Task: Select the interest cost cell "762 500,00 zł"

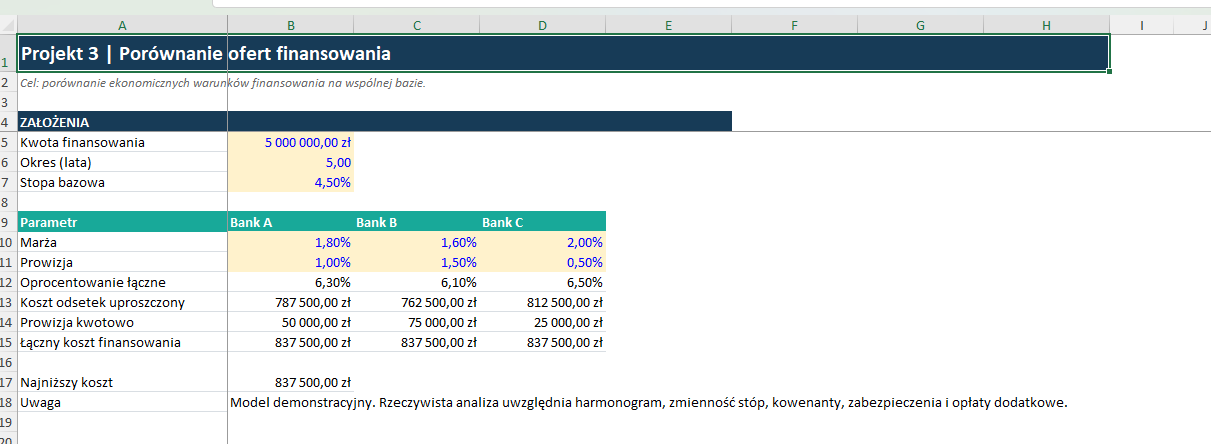Action: pyautogui.click(x=416, y=302)
